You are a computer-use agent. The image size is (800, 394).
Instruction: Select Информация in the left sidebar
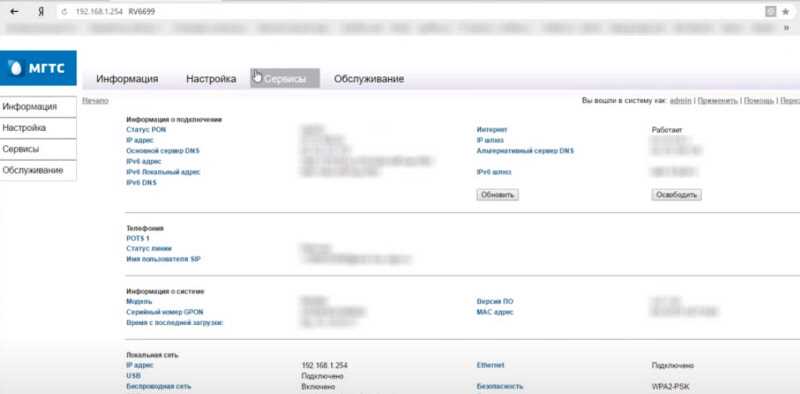[x=38, y=107]
